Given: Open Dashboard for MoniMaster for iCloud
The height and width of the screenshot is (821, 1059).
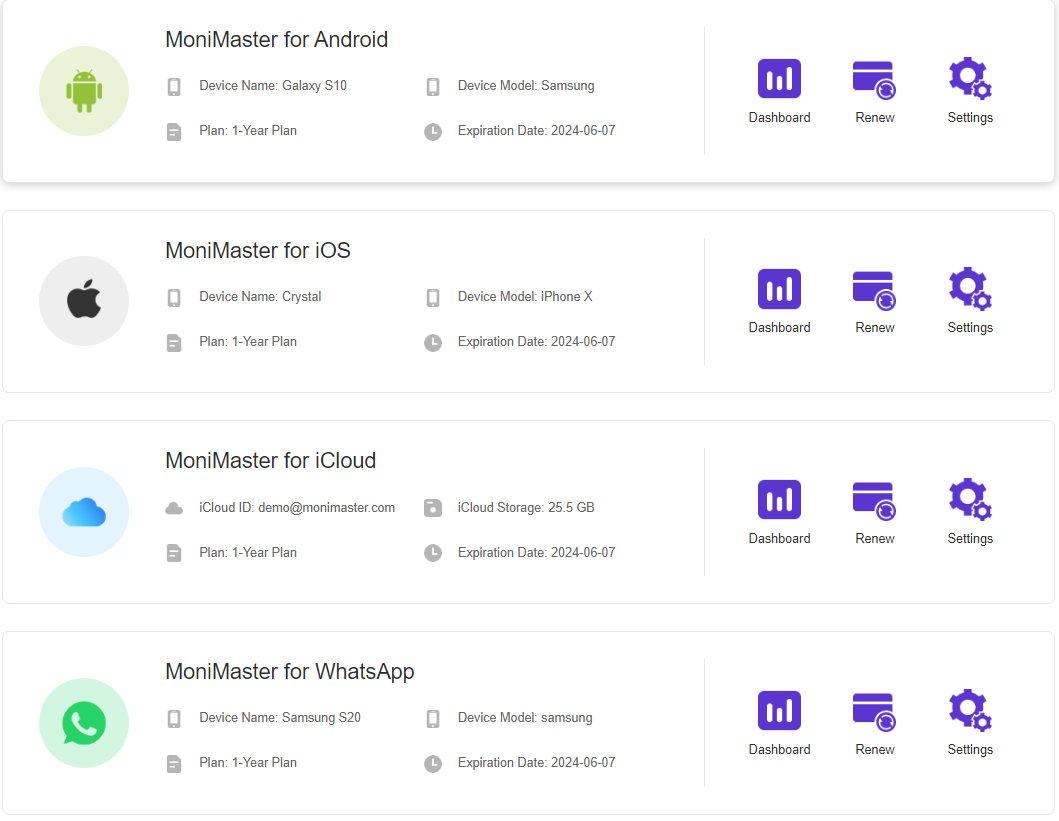Looking at the screenshot, I should click(x=779, y=500).
